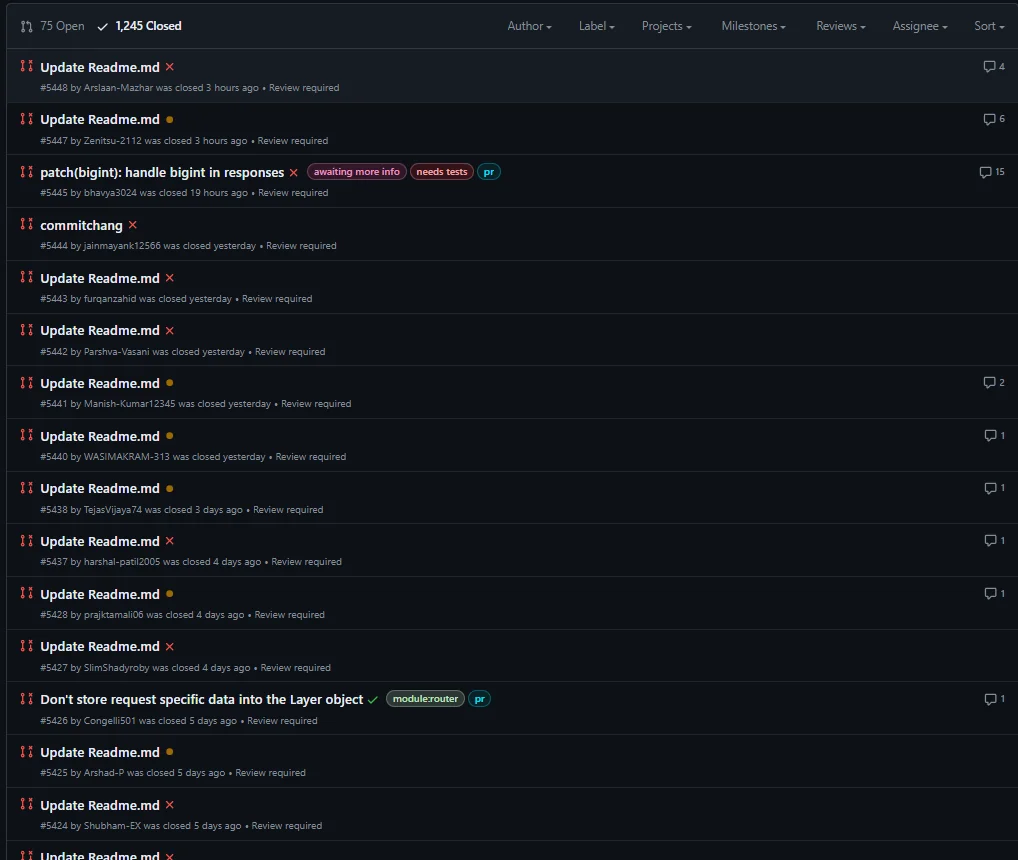Screen dimensions: 1018x860
Task: Open the 15 comments icon on PR #5445
Action: point(992,172)
